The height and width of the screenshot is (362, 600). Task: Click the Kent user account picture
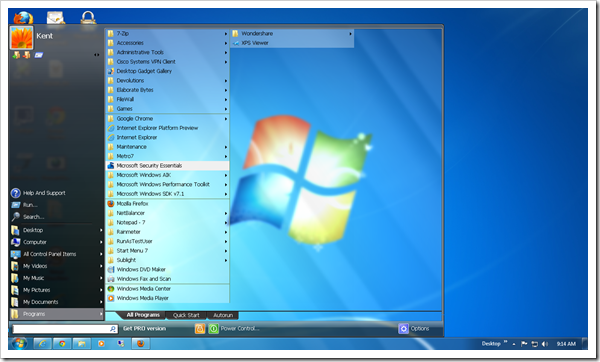tap(22, 38)
